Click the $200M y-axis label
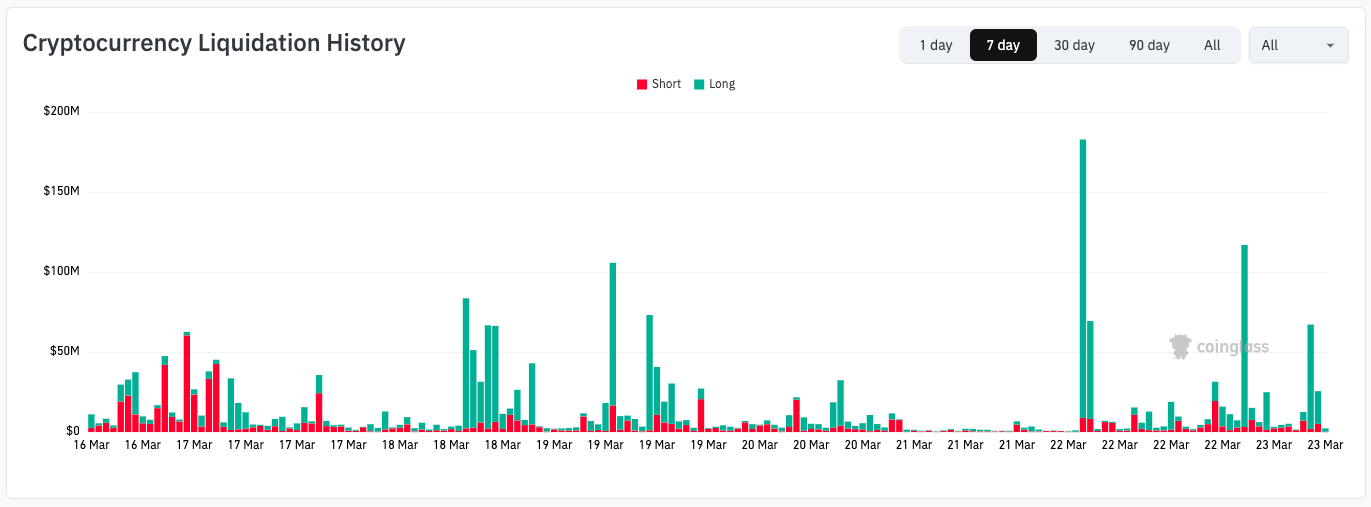Image resolution: width=1371 pixels, height=507 pixels. tap(61, 111)
